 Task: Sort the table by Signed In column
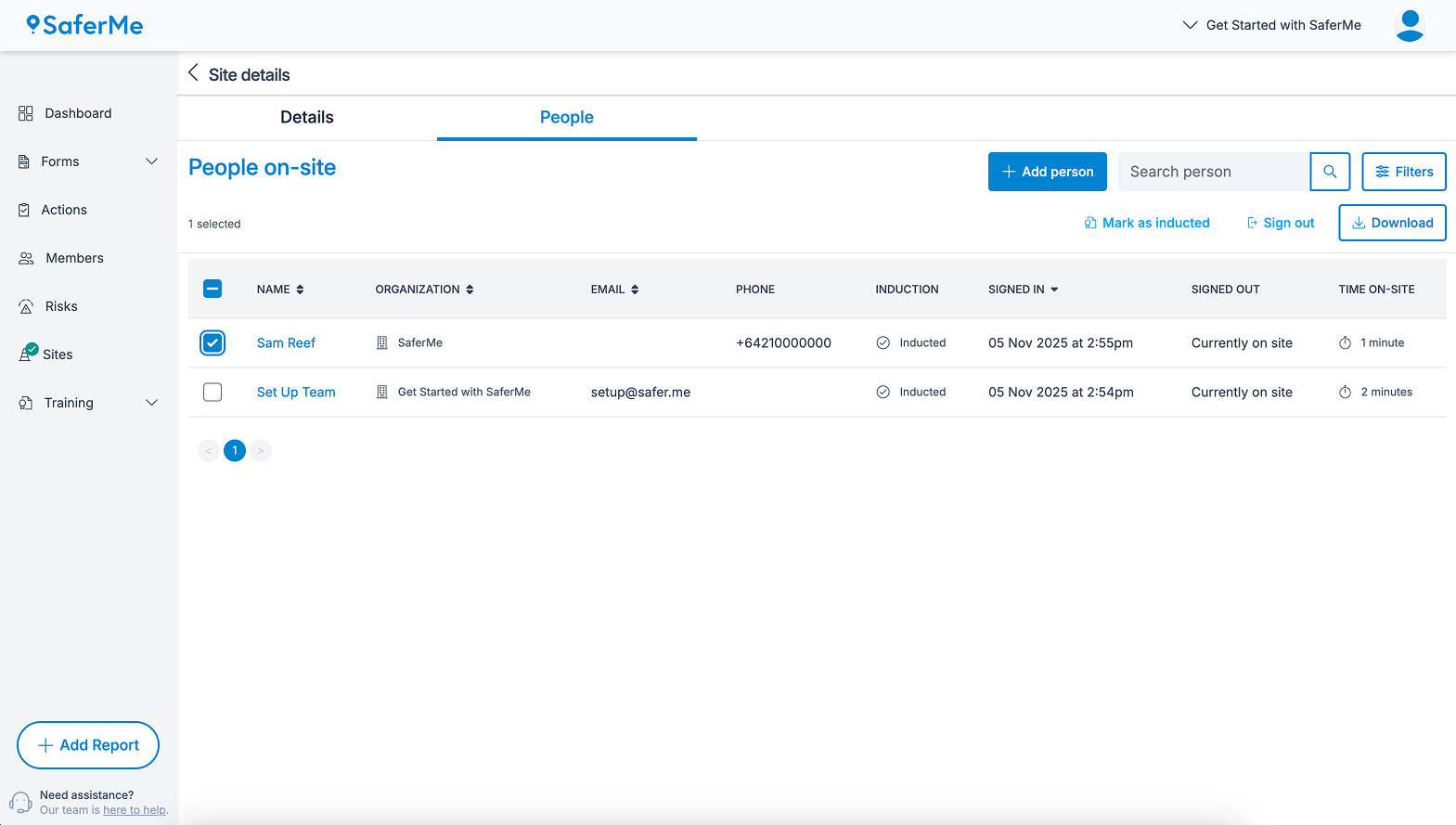[1023, 290]
